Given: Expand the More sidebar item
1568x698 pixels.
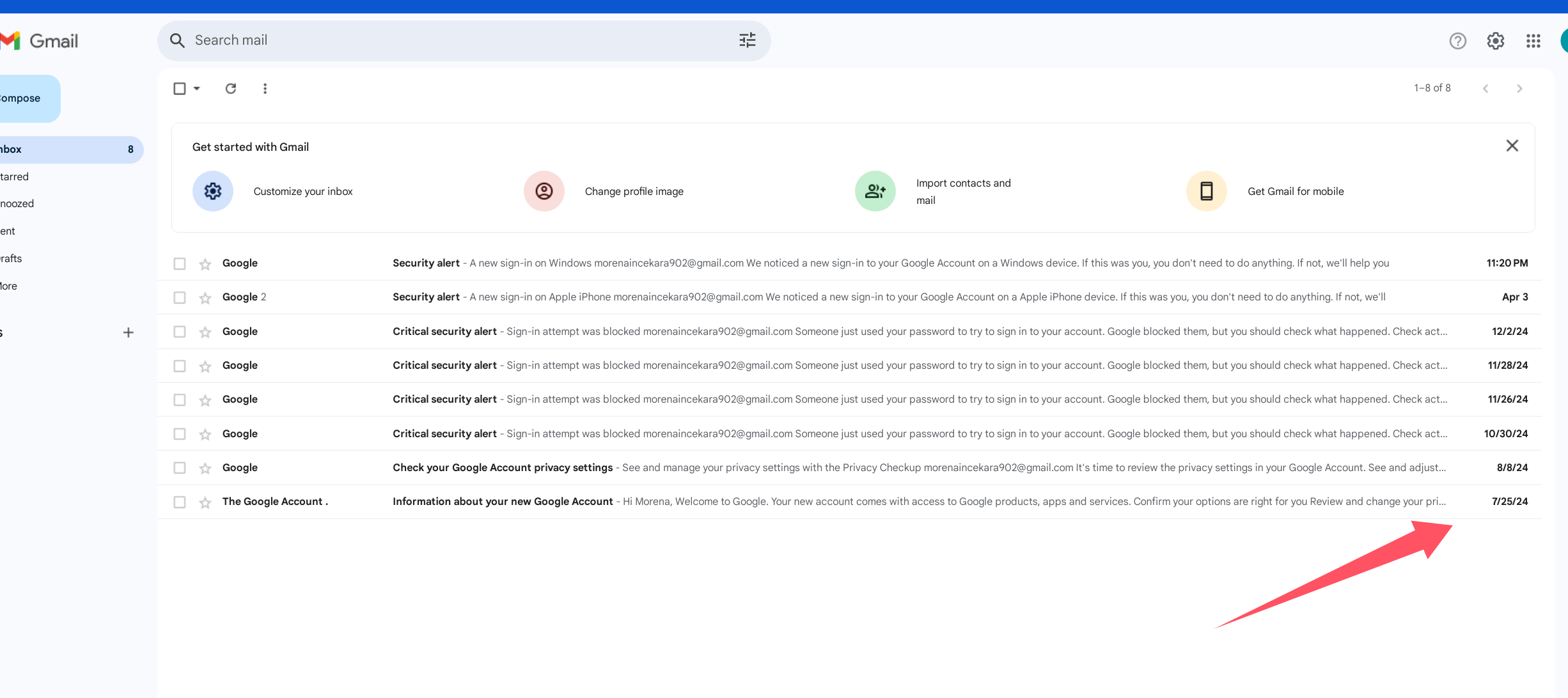Looking at the screenshot, I should (x=9, y=286).
